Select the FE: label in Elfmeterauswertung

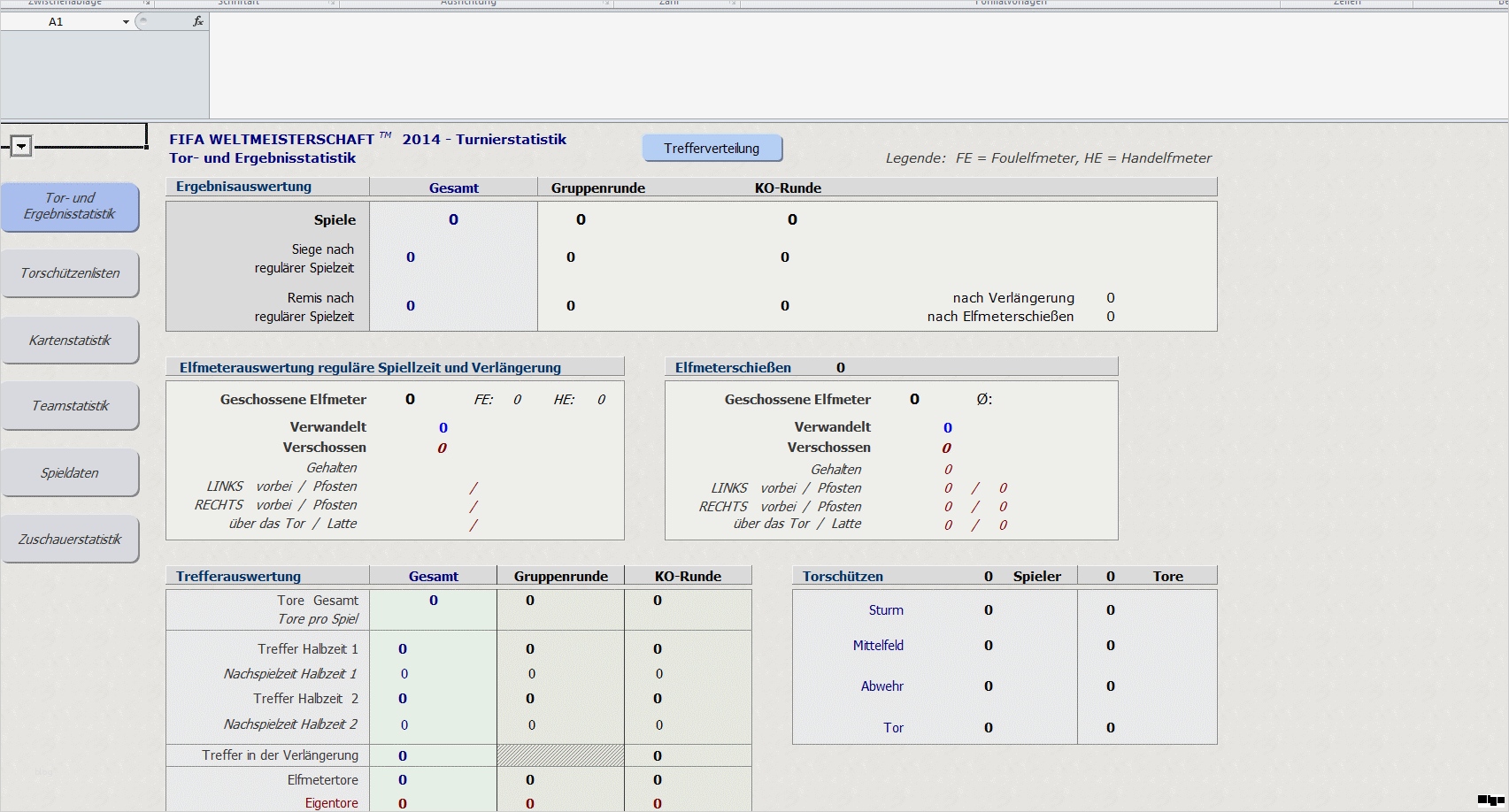pos(483,400)
